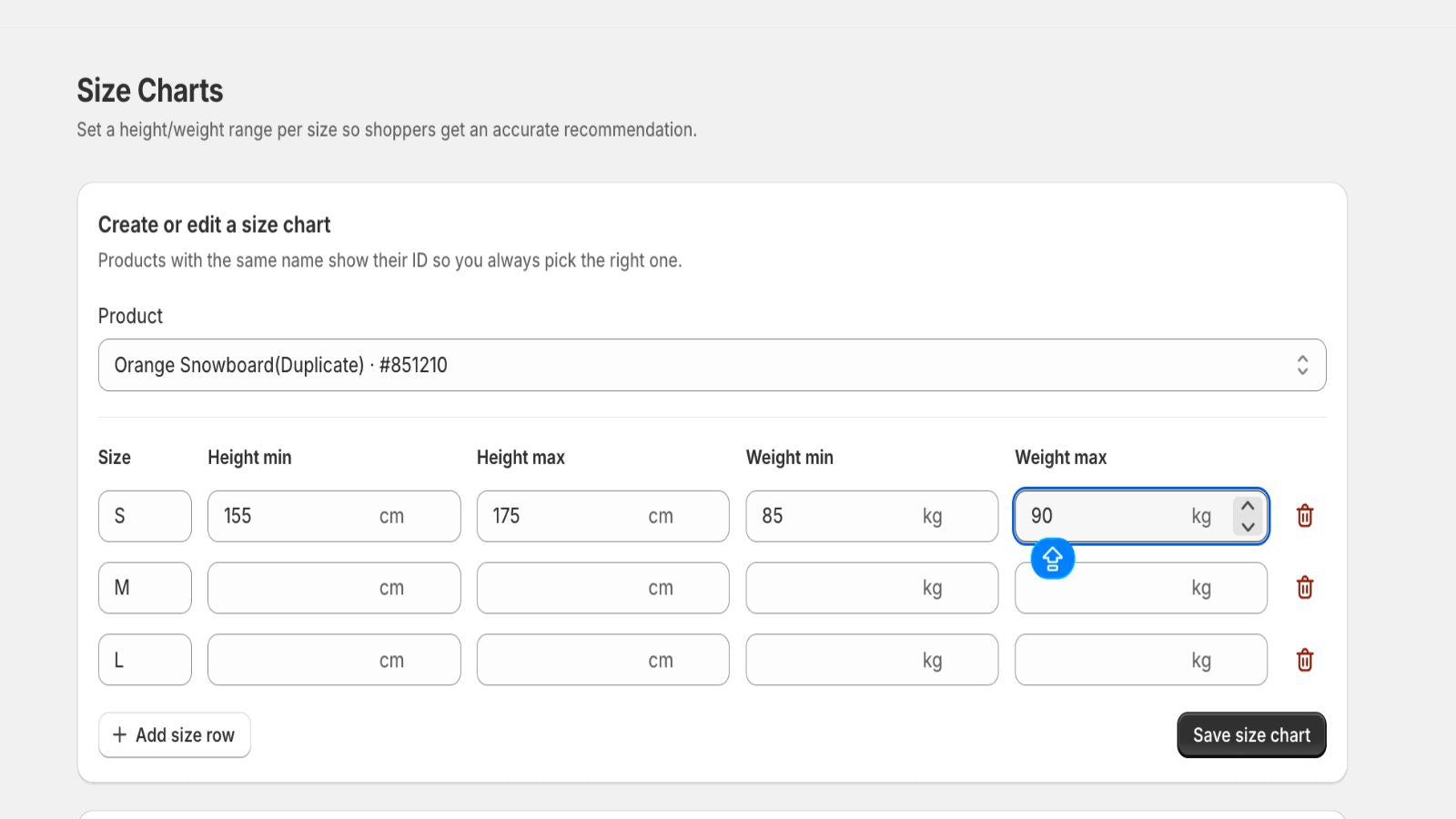Focus S row weight min field

(872, 516)
